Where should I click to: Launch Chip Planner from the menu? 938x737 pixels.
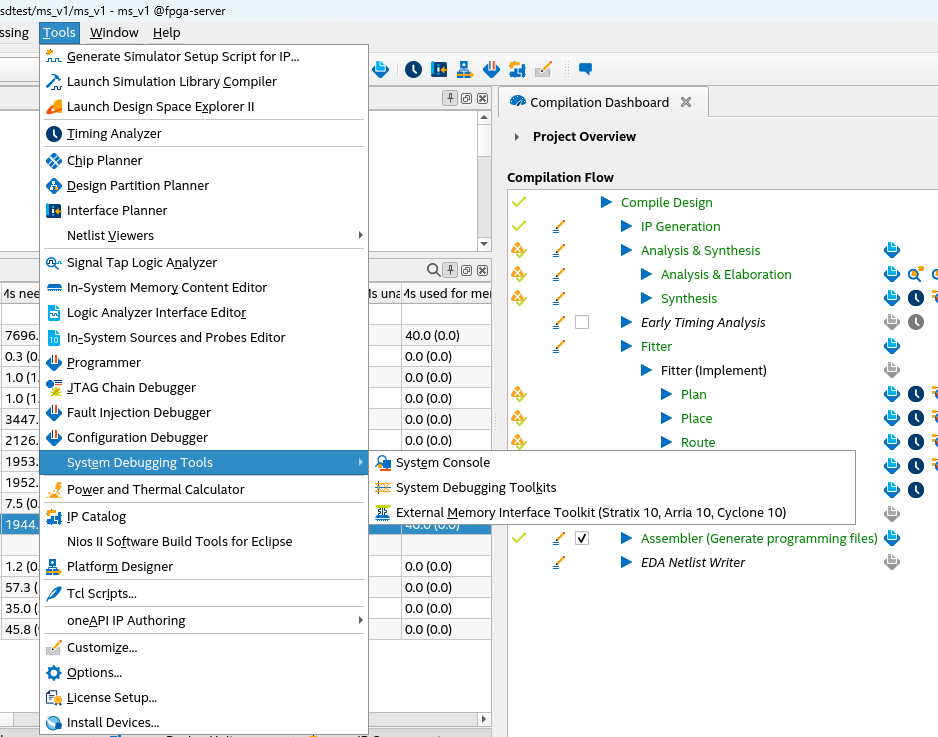(x=104, y=161)
